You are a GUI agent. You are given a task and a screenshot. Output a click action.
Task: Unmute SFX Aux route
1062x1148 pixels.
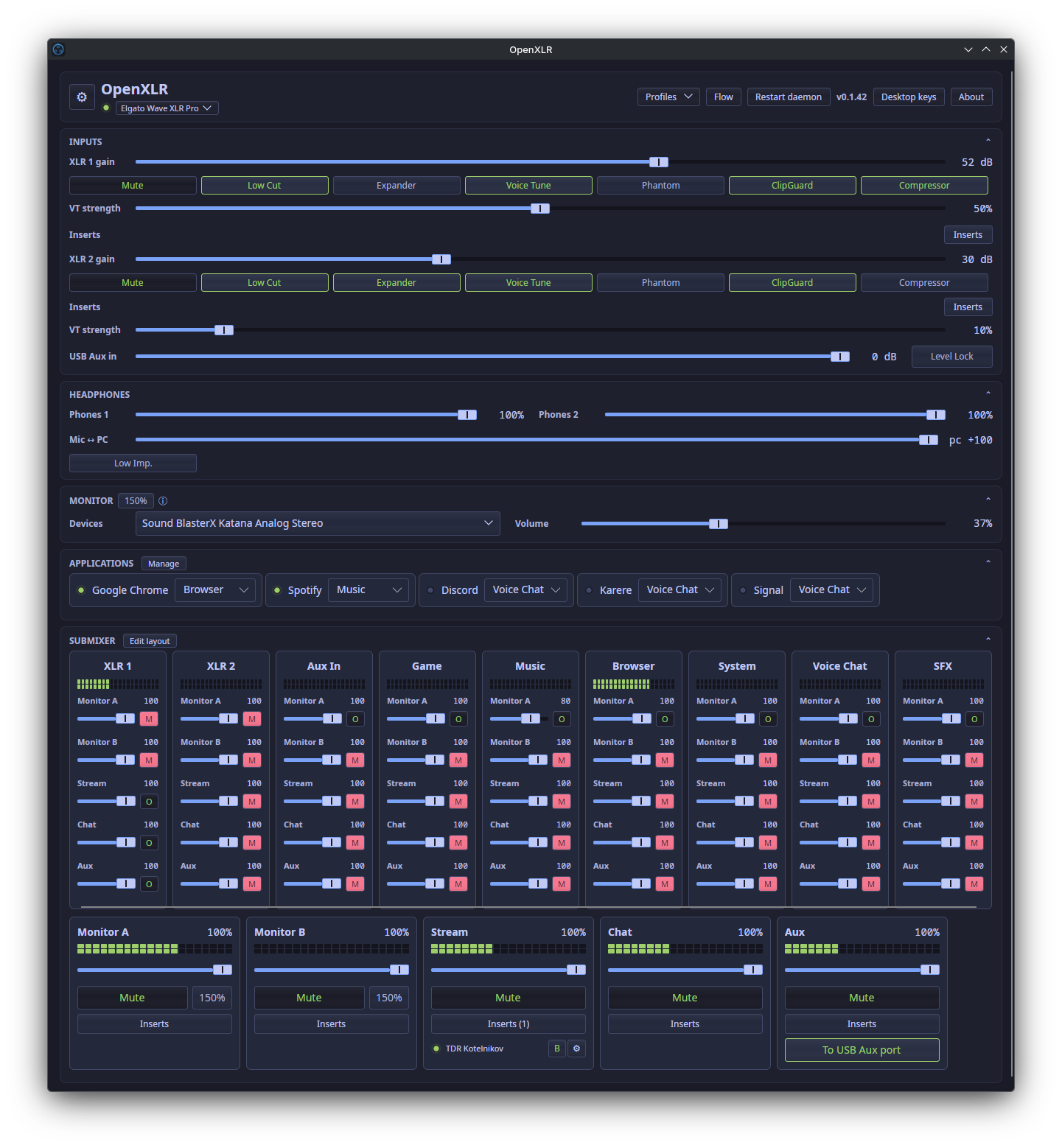(974, 884)
